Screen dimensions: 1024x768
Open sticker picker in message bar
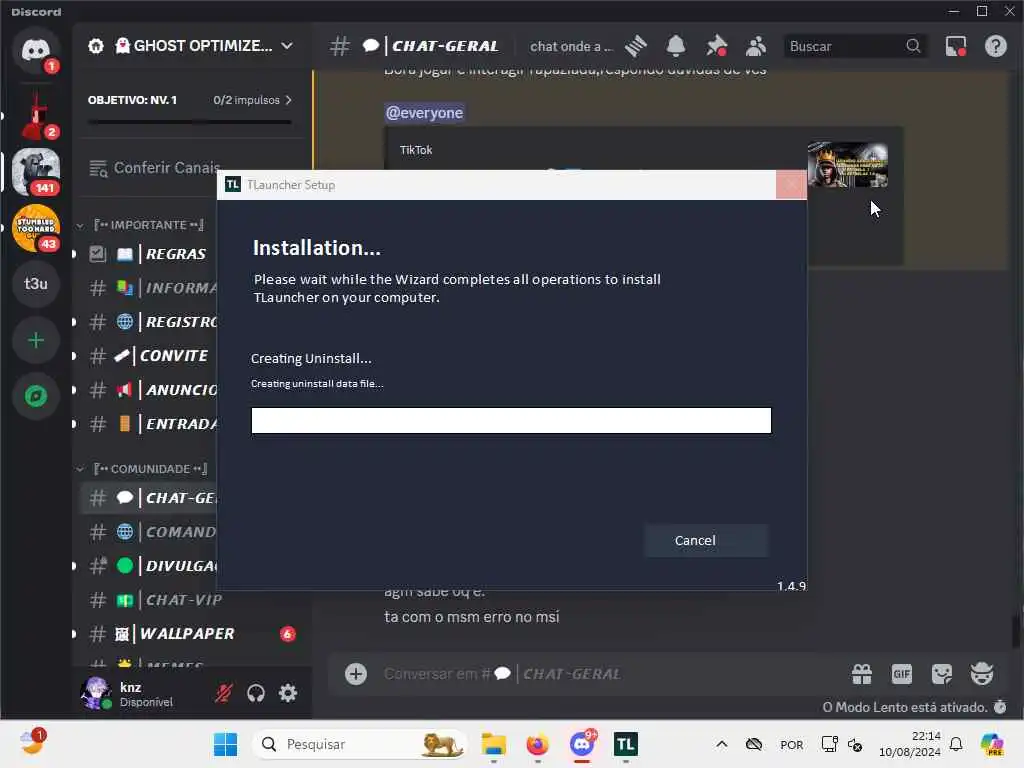pyautogui.click(x=942, y=674)
